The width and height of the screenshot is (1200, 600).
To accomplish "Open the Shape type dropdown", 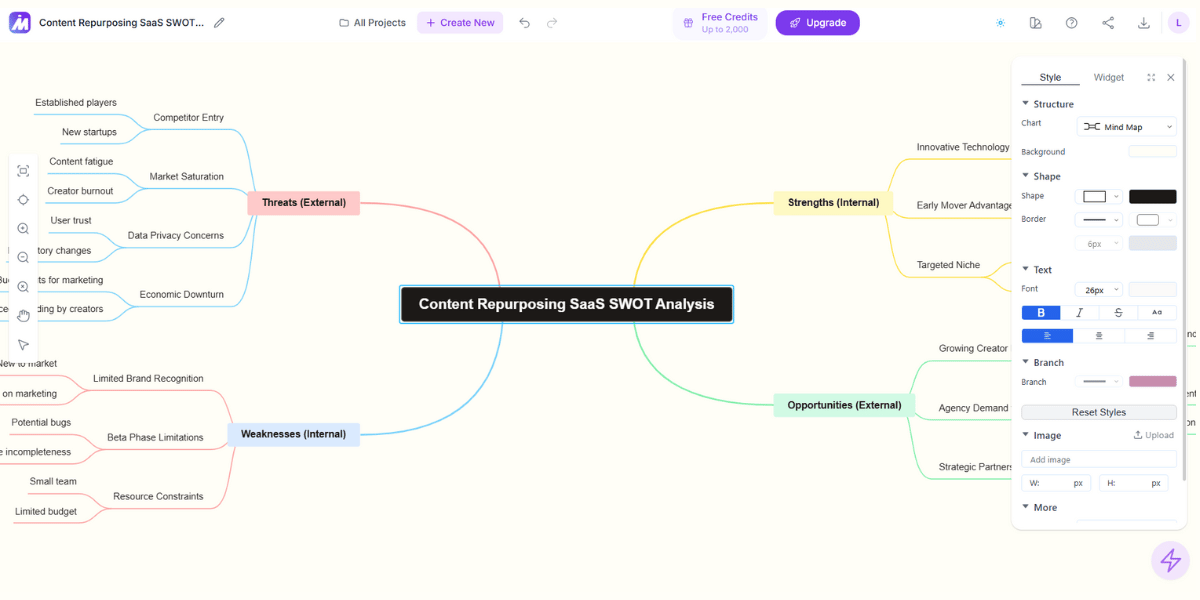I will coord(1100,196).
